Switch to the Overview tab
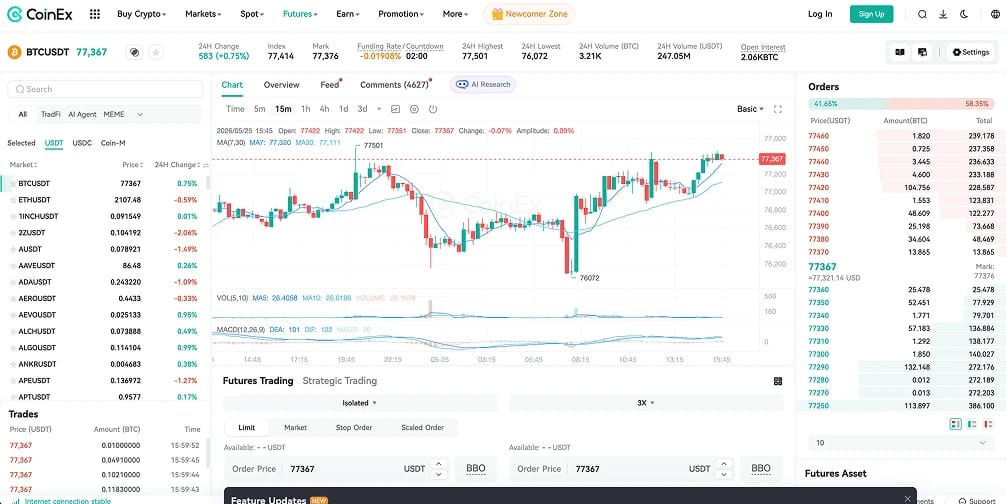The height and width of the screenshot is (504, 1006). 281,85
